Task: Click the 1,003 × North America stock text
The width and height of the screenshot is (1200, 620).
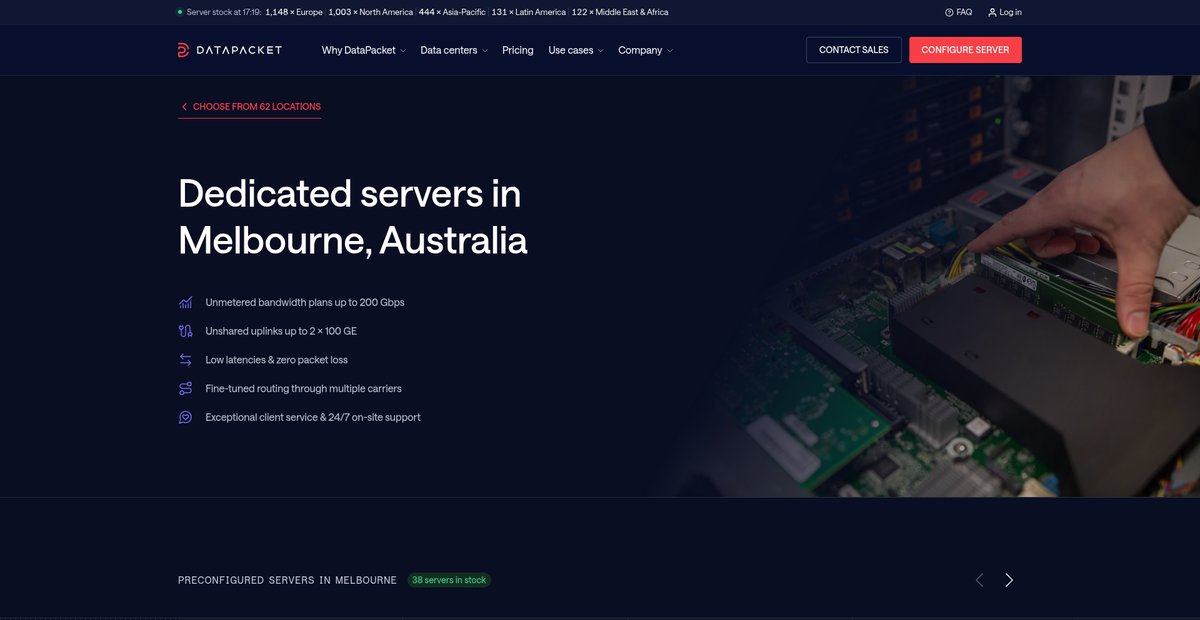Action: pos(370,12)
